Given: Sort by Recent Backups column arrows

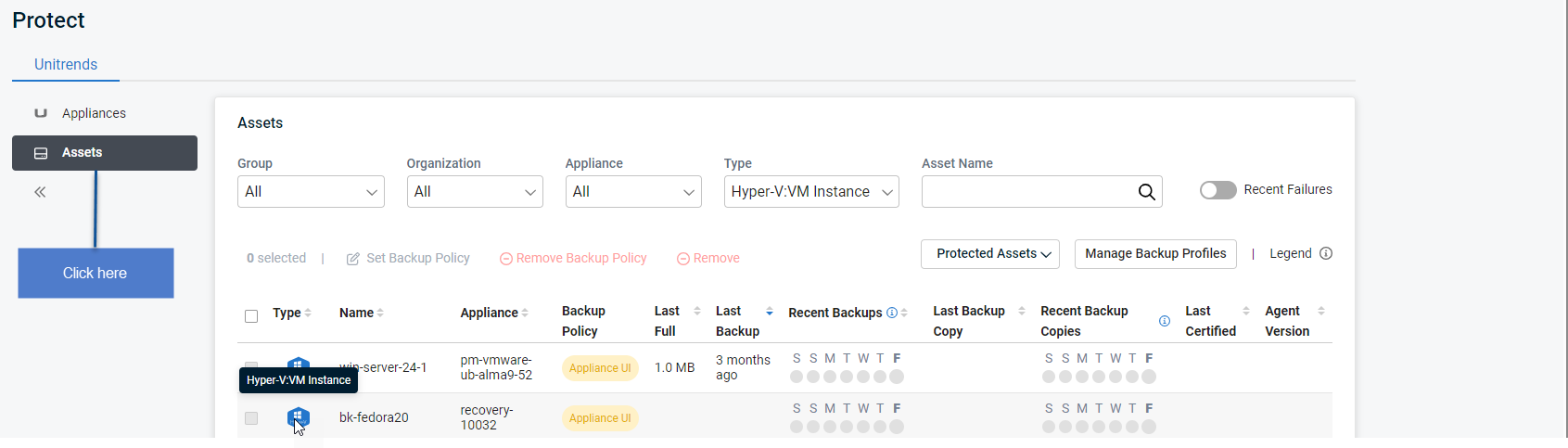Looking at the screenshot, I should [x=904, y=314].
